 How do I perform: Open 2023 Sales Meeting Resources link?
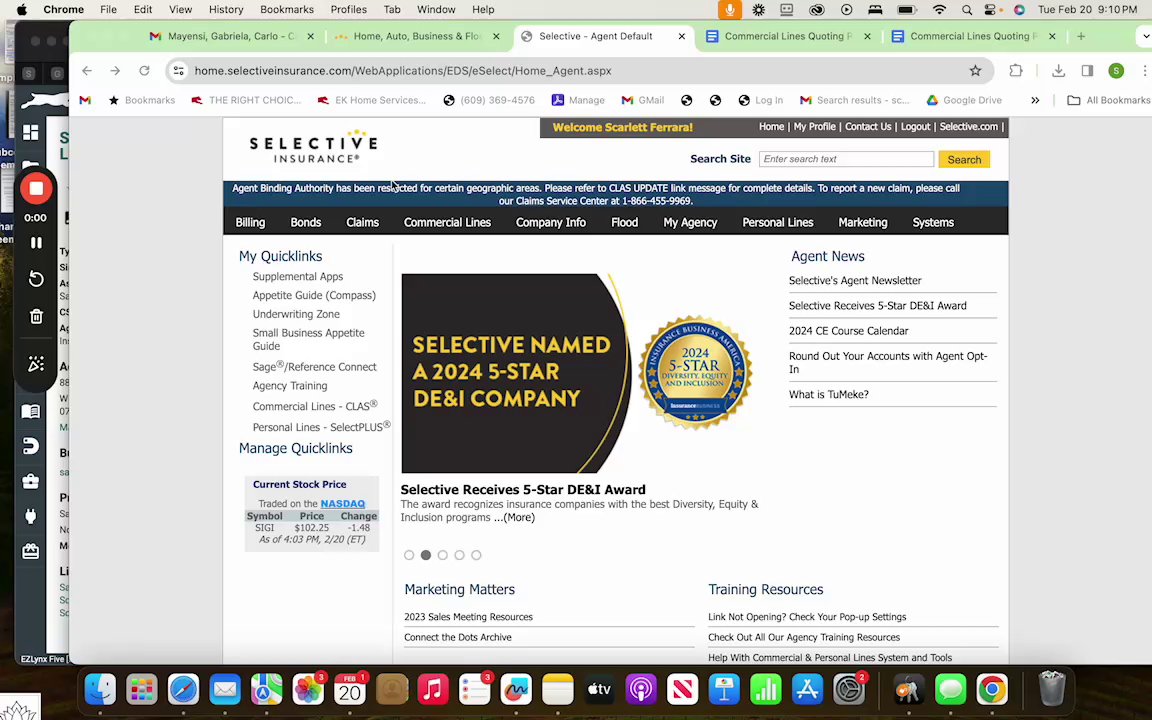click(x=468, y=616)
